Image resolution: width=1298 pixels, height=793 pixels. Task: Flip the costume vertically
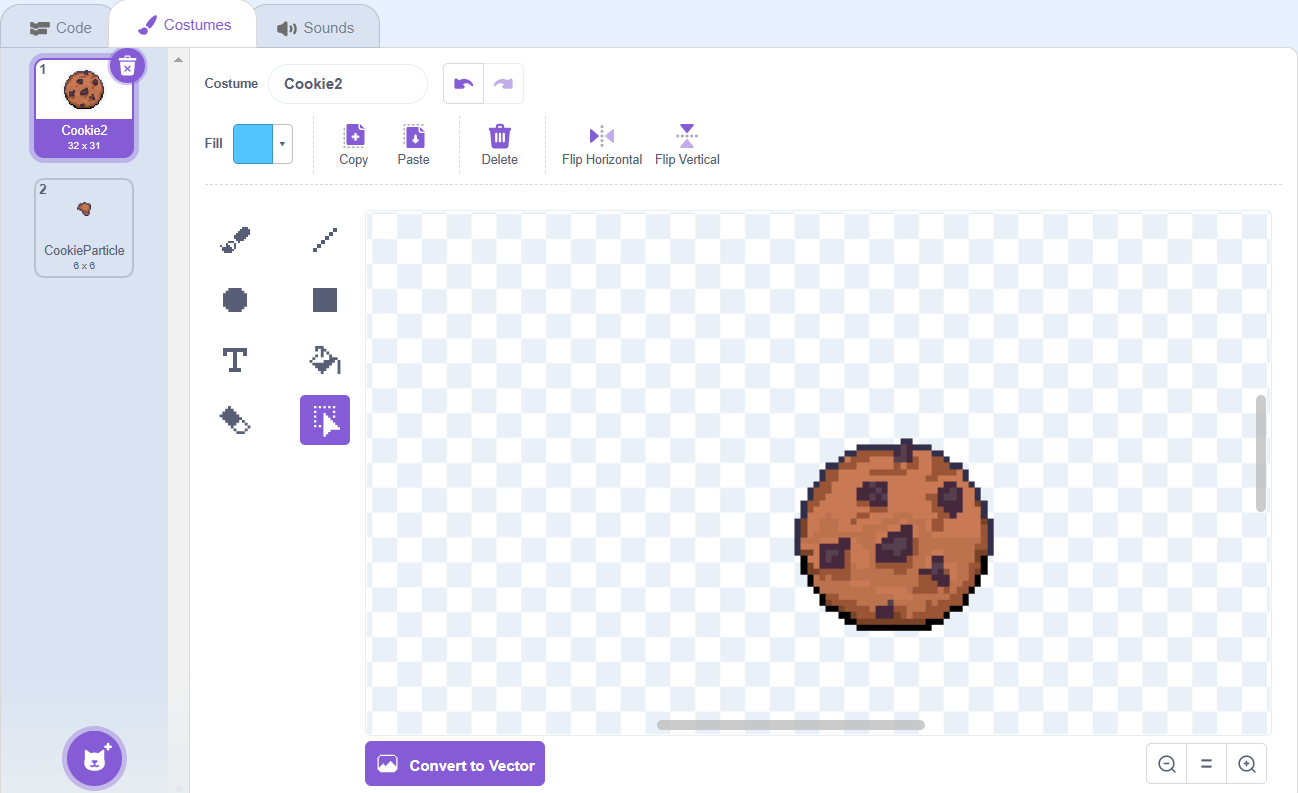[x=687, y=145]
